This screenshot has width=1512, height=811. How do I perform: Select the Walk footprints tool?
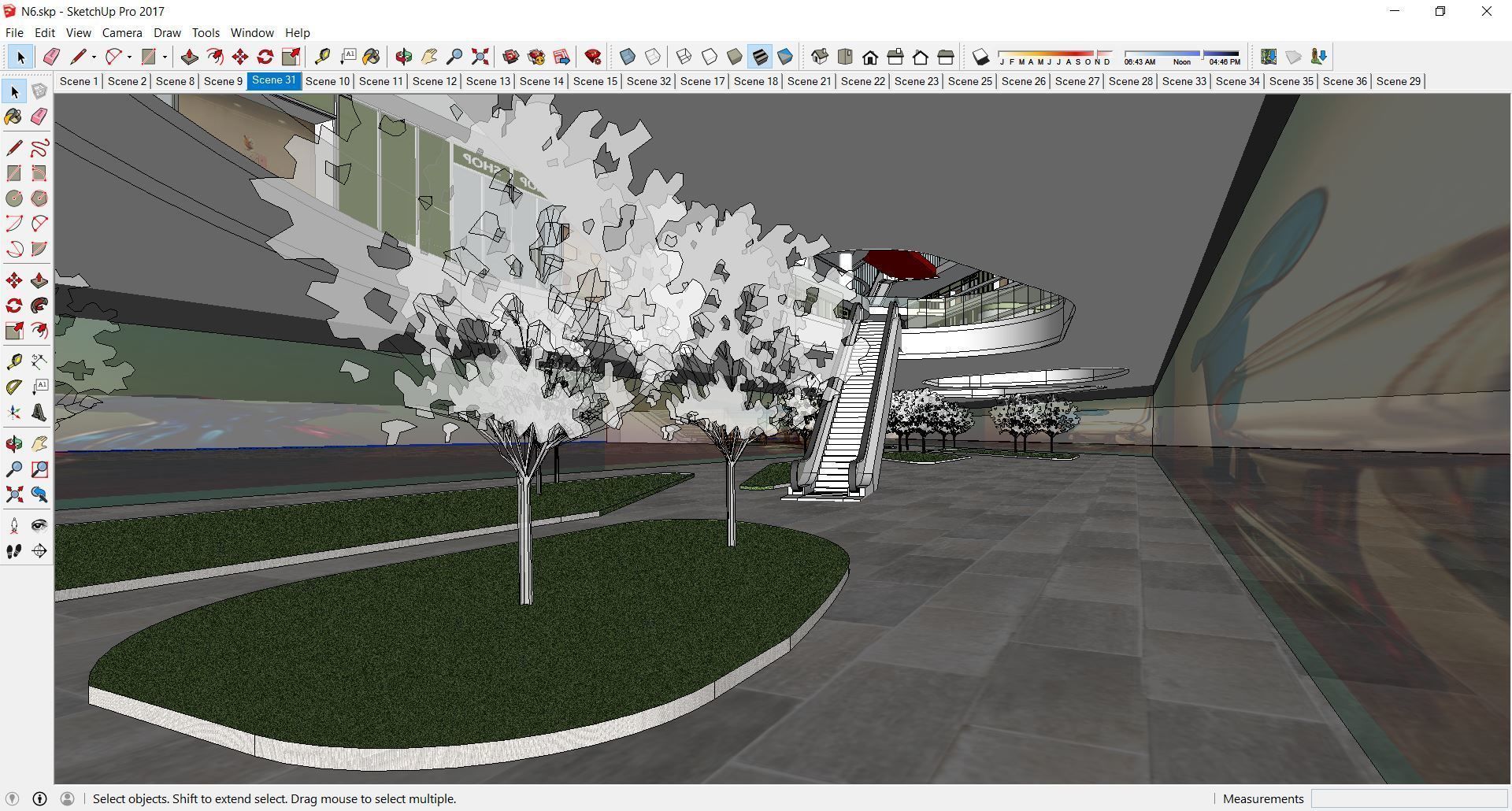(x=14, y=551)
